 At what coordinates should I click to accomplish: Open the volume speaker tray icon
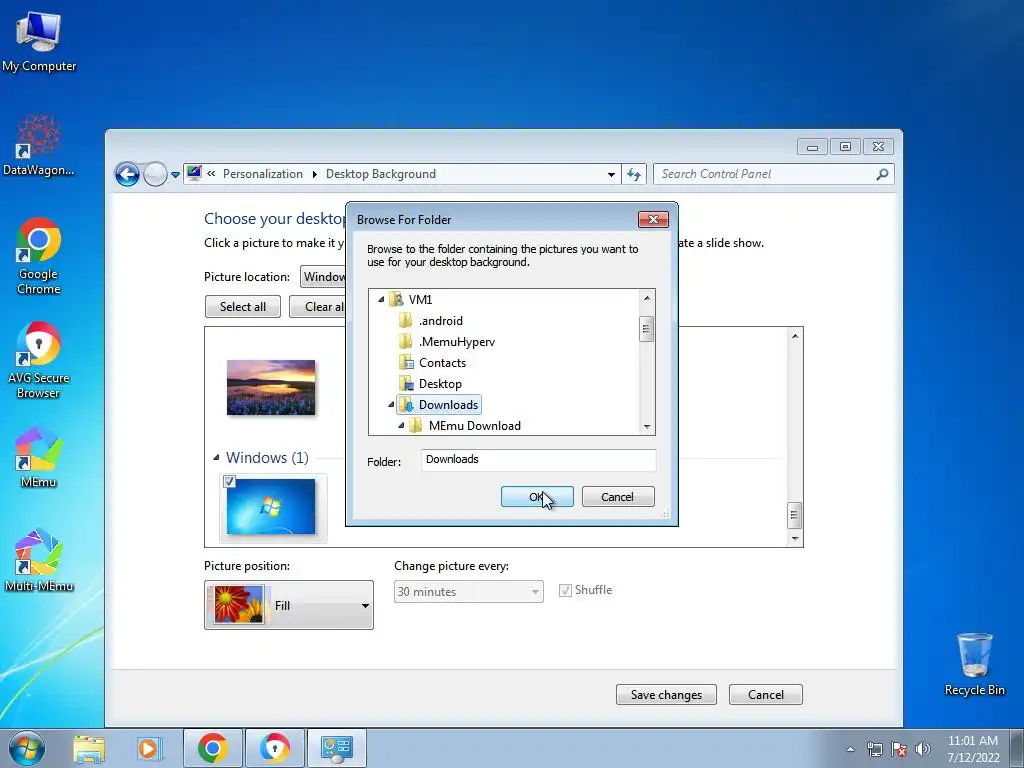click(922, 749)
